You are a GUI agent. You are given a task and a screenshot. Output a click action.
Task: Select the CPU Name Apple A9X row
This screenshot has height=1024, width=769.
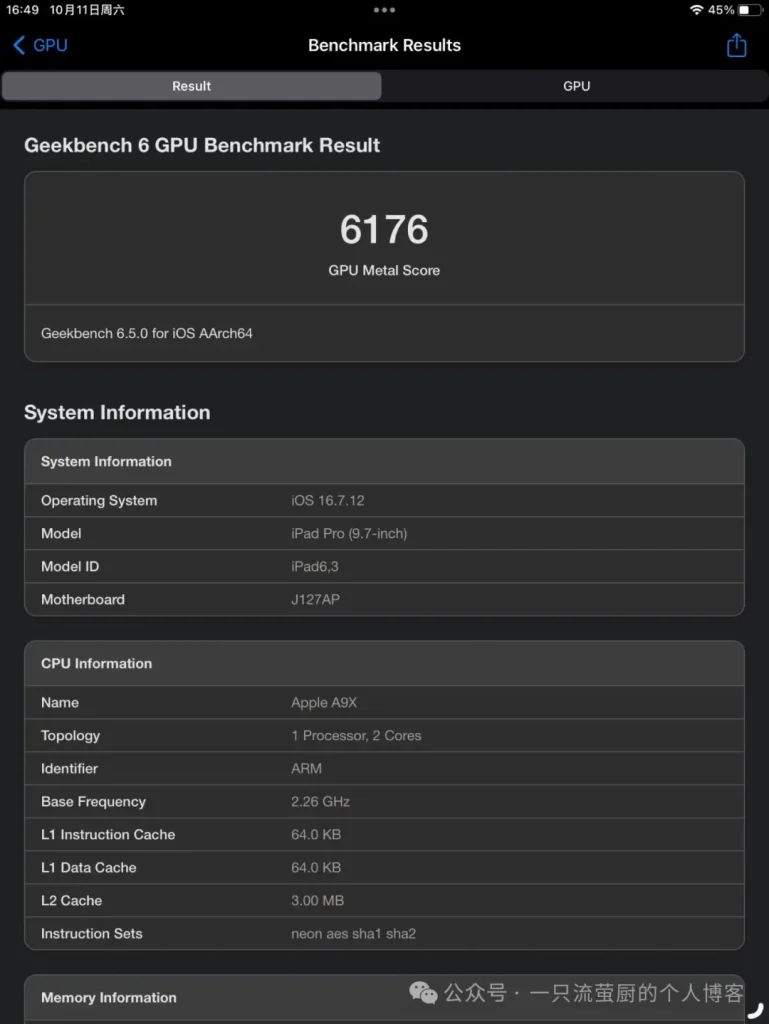click(x=384, y=702)
